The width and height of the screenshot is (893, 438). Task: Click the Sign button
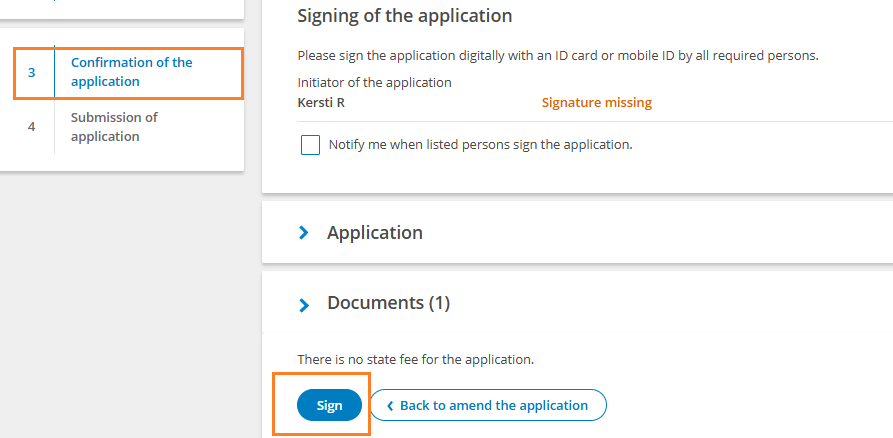(329, 405)
